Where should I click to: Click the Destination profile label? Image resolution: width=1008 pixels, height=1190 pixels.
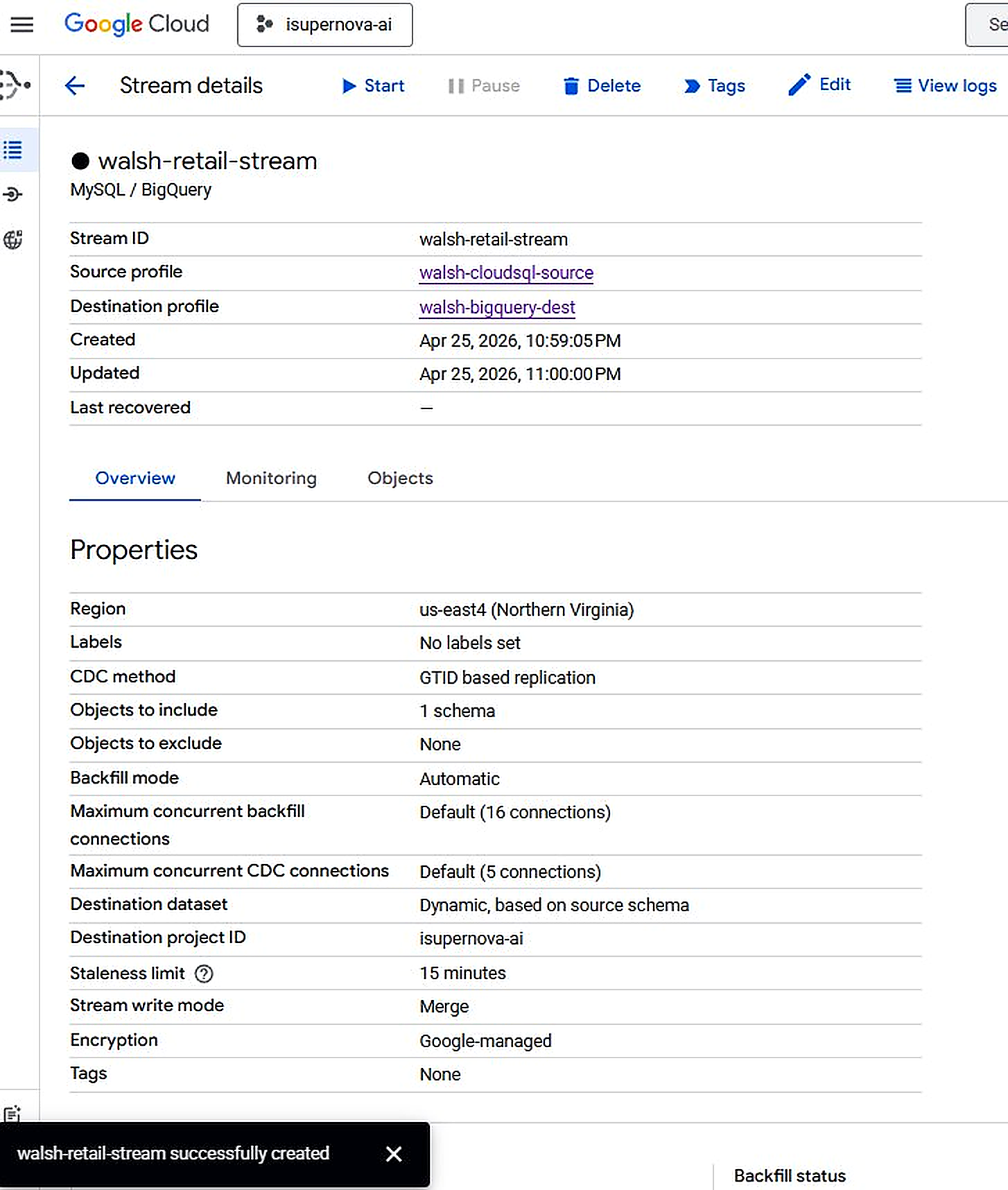(144, 307)
